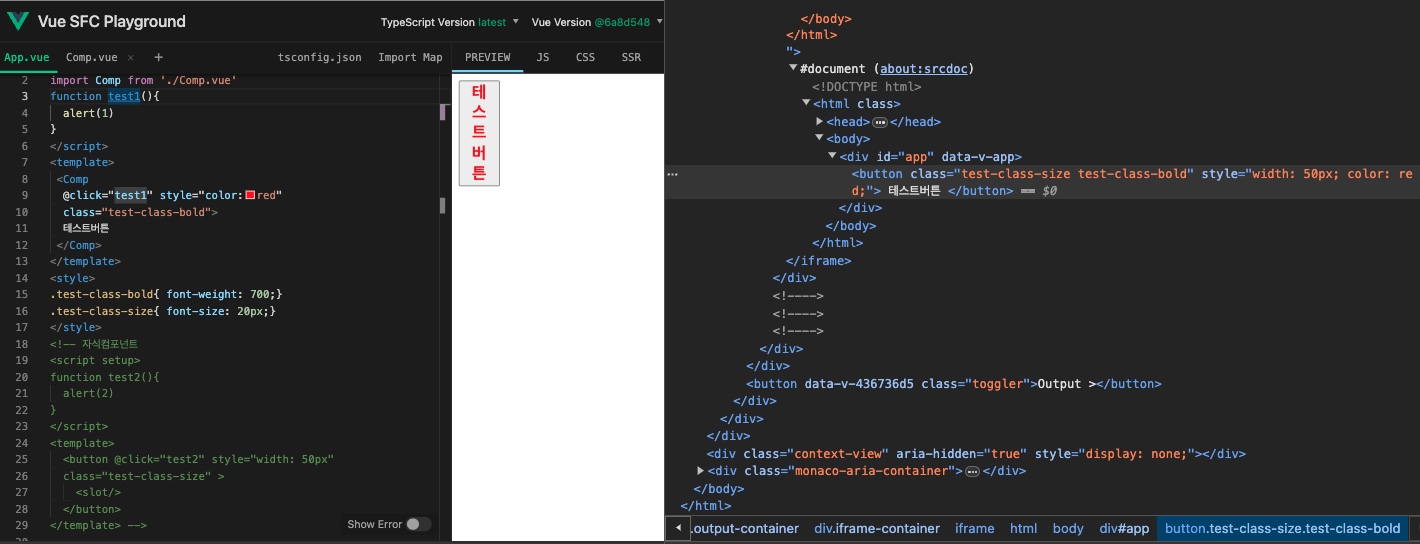Click the "latest" TypeScript version label
The height and width of the screenshot is (544, 1420).
click(x=493, y=22)
